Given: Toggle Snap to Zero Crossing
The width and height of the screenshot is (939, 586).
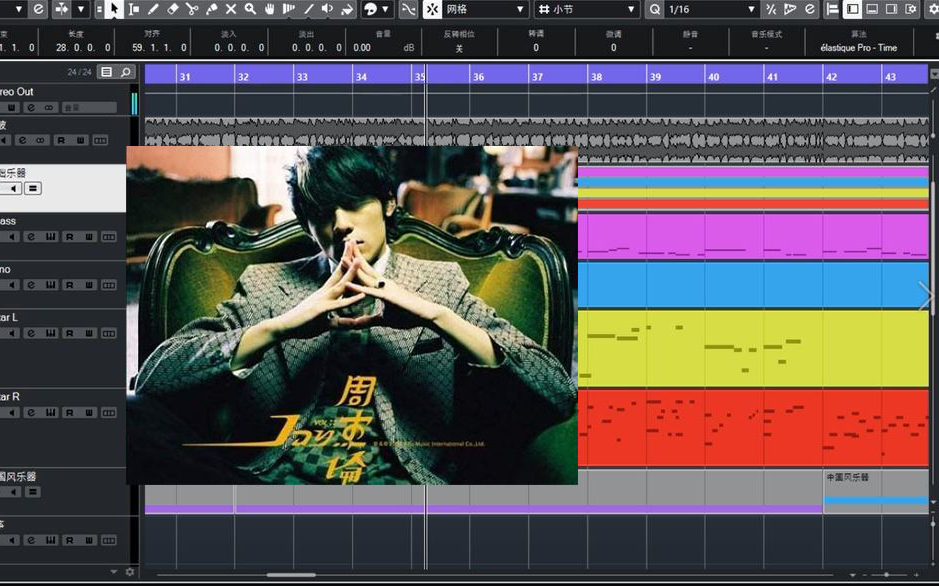Looking at the screenshot, I should tap(408, 9).
